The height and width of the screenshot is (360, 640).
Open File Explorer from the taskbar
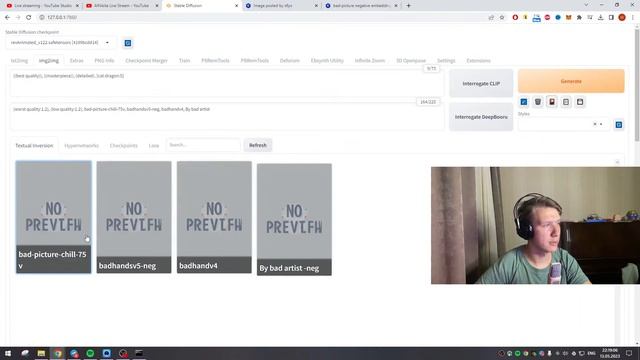tap(41, 353)
